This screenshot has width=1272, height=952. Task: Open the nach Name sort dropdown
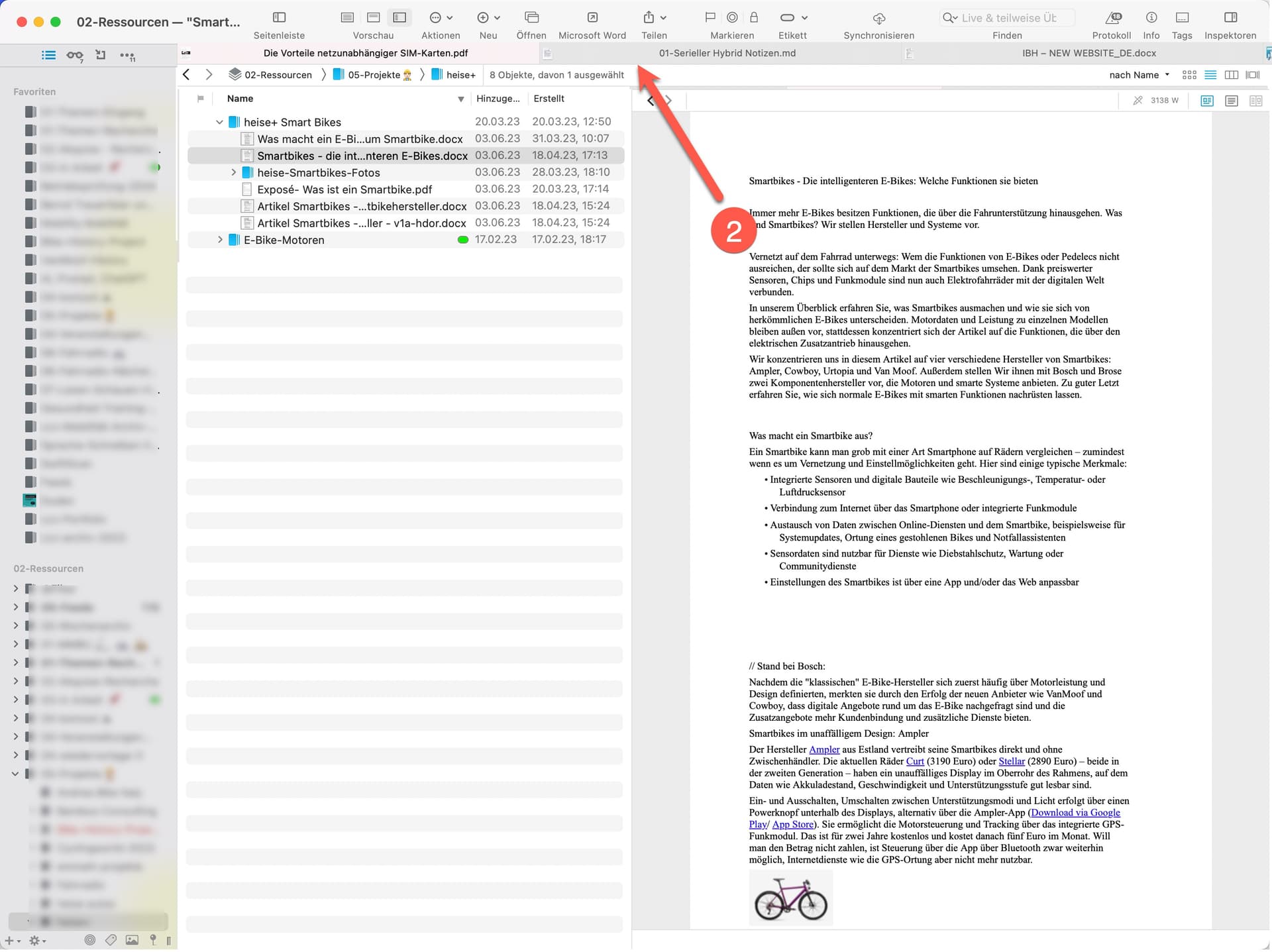pyautogui.click(x=1139, y=75)
